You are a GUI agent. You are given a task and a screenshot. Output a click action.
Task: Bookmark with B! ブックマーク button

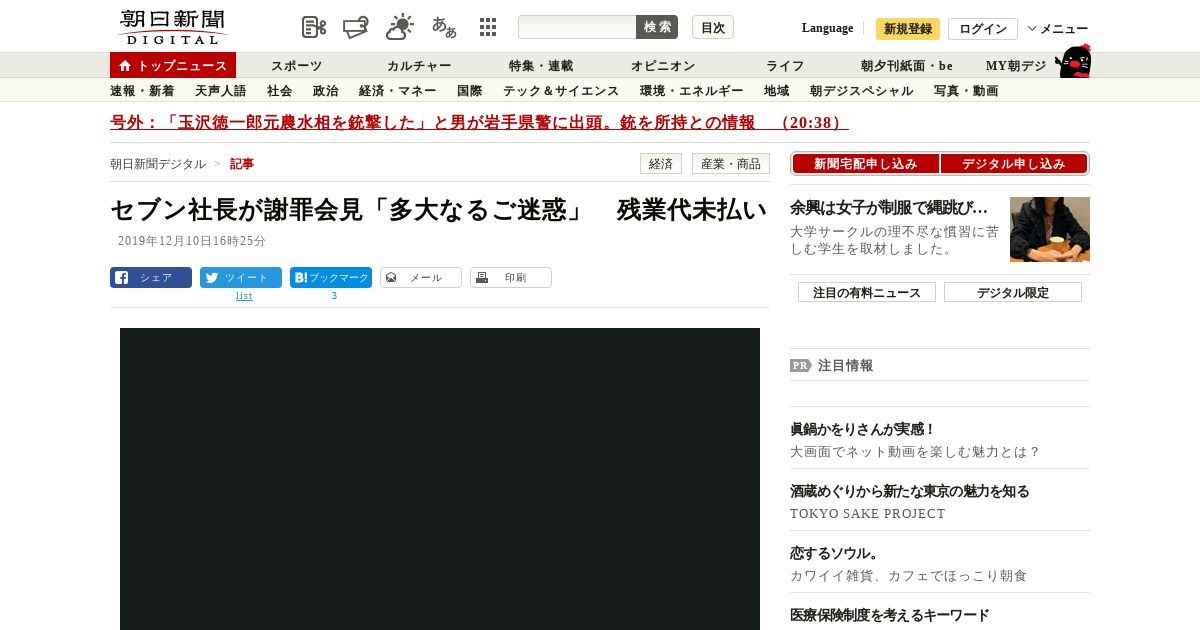[x=331, y=278]
